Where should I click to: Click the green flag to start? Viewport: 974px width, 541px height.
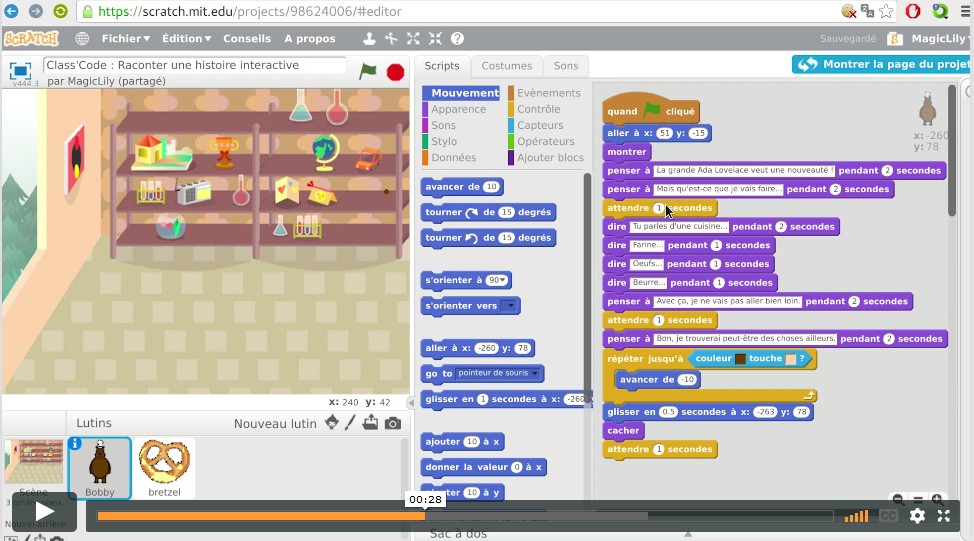click(368, 71)
